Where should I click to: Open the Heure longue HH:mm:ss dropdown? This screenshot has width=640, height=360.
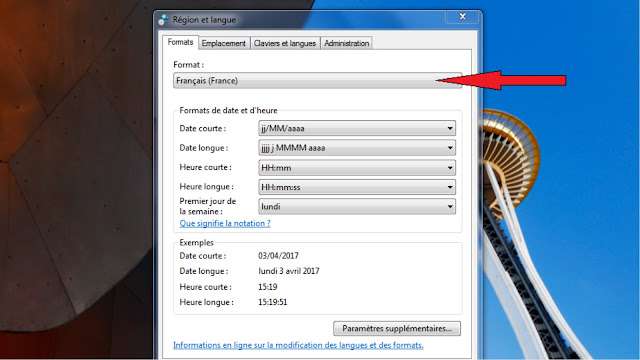[x=357, y=187]
